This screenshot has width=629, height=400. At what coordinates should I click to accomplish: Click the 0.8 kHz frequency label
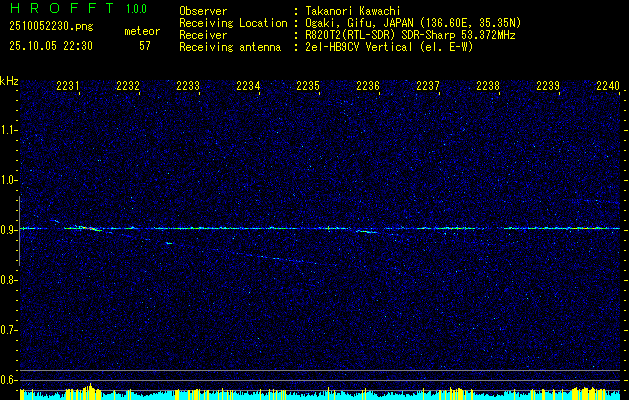click(x=8, y=280)
